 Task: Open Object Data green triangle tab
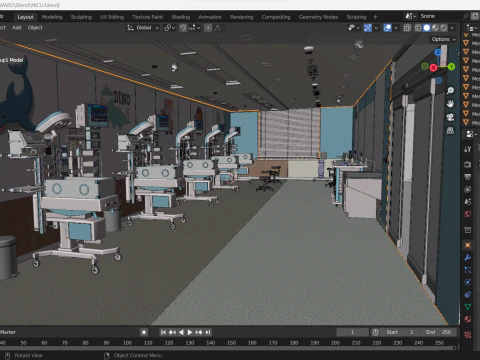point(468,307)
